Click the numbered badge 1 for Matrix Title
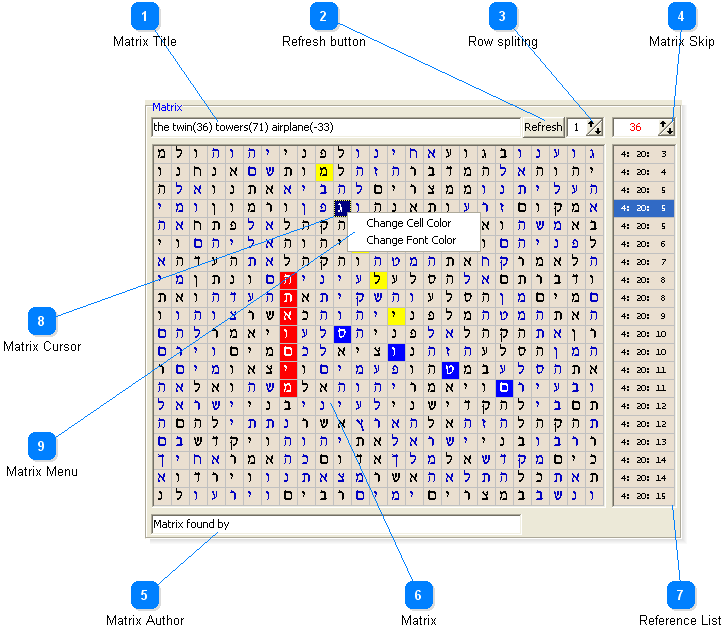The height and width of the screenshot is (630, 725). pos(144,16)
